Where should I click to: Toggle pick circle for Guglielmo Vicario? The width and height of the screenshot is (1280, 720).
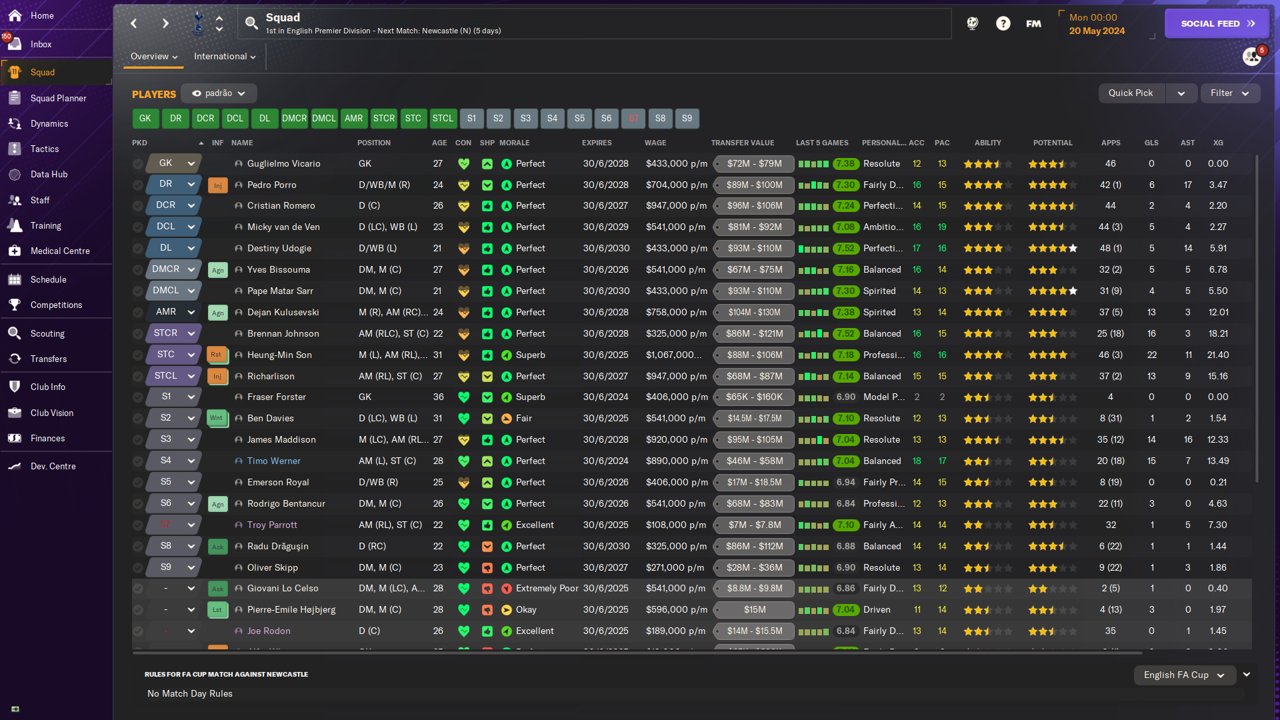[138, 164]
